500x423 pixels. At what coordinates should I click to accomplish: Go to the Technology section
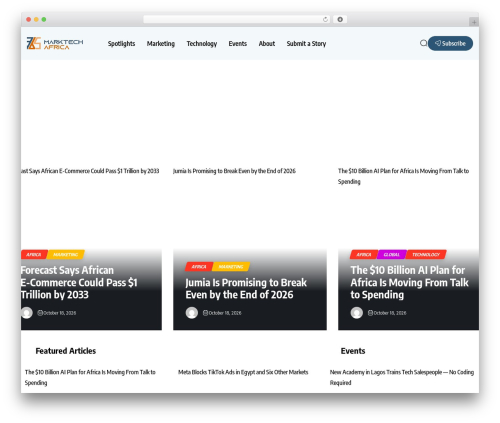click(202, 43)
